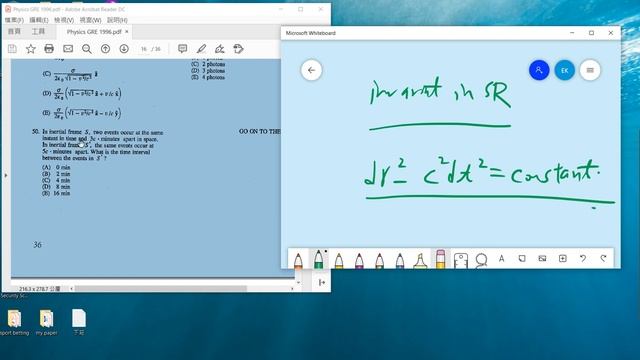Viewport: 640px width, 360px height.
Task: Click the horizontal scrollbar in Acrobat
Action: (x=160, y=288)
